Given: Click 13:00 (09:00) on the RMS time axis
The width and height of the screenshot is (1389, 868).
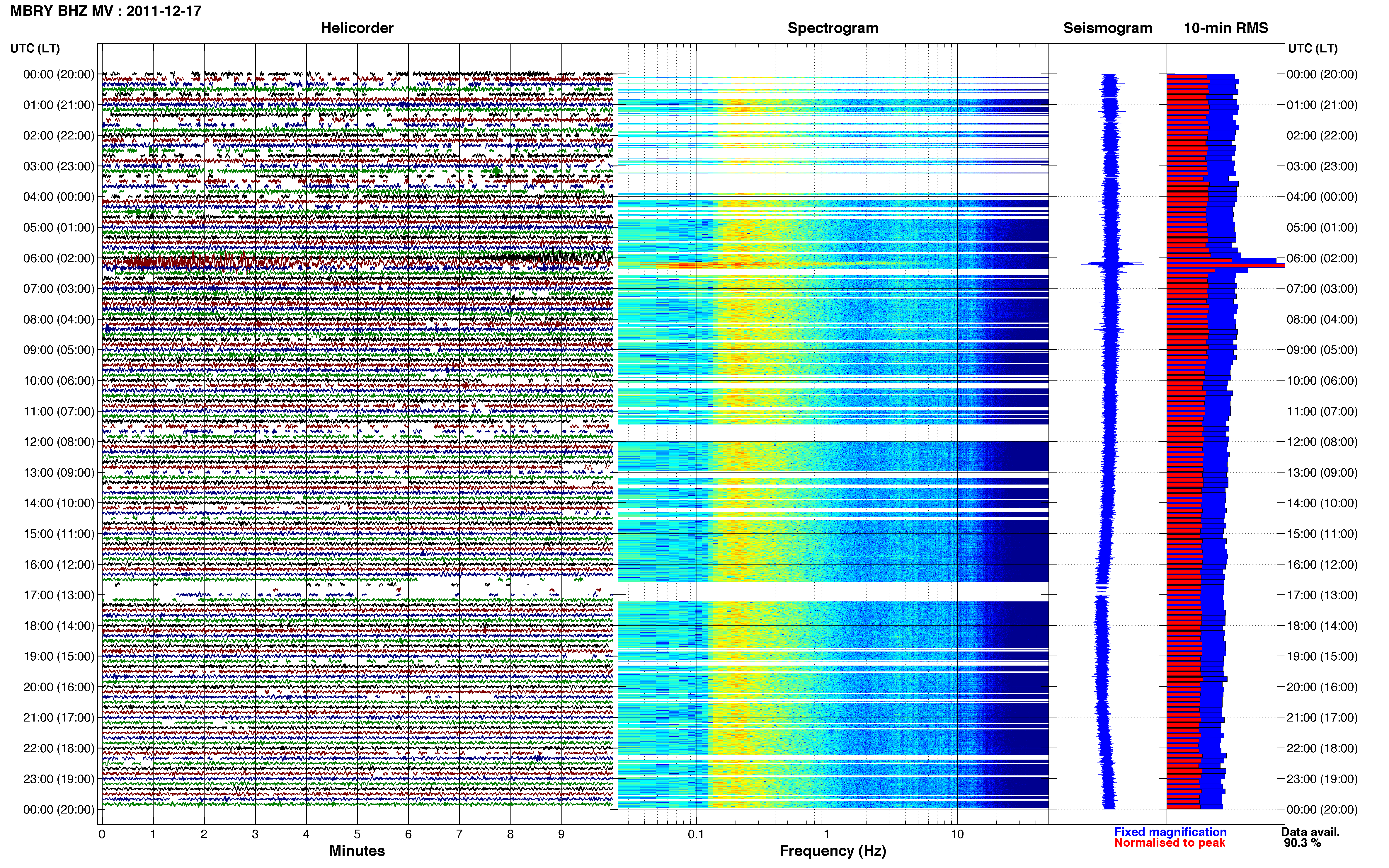Looking at the screenshot, I should point(1322,473).
